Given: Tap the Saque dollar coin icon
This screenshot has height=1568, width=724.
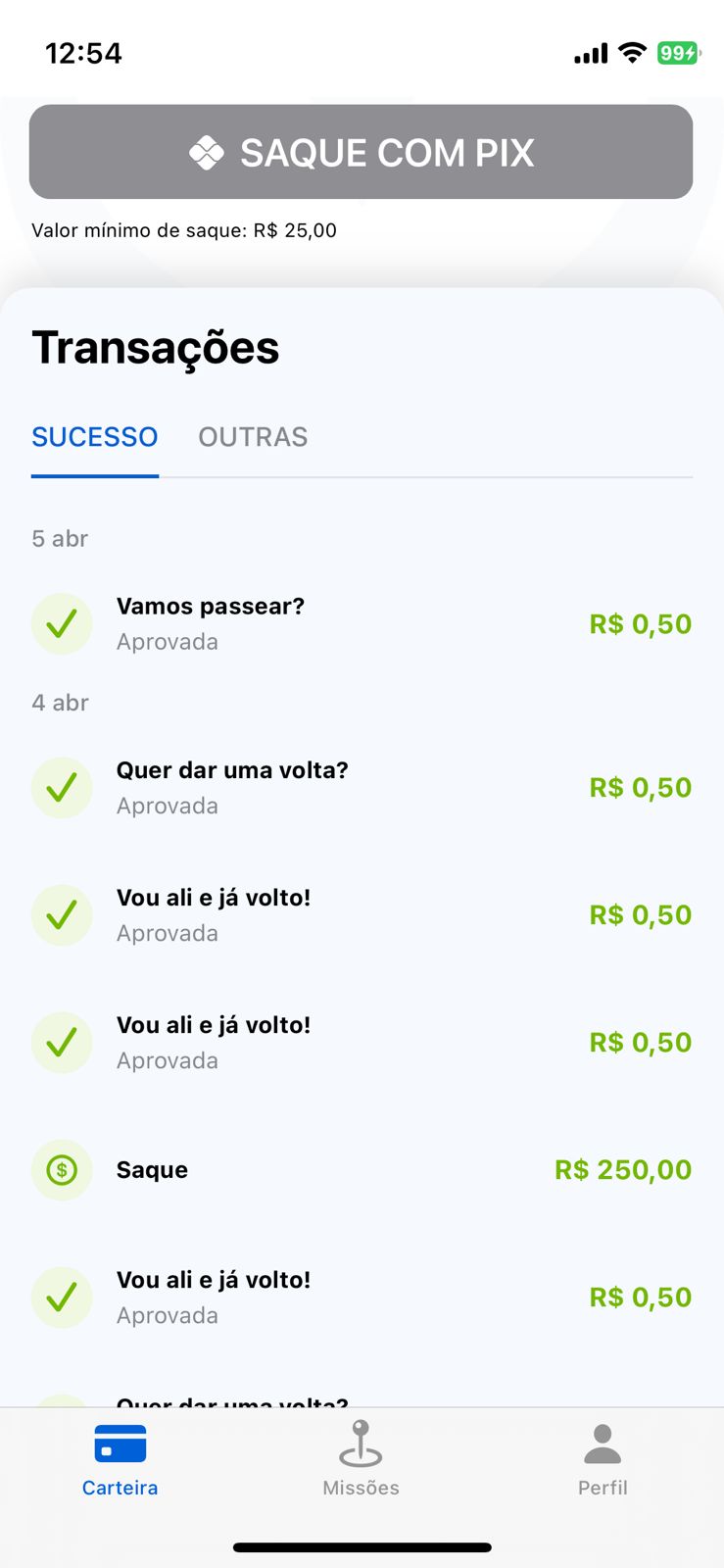Looking at the screenshot, I should [x=62, y=1170].
